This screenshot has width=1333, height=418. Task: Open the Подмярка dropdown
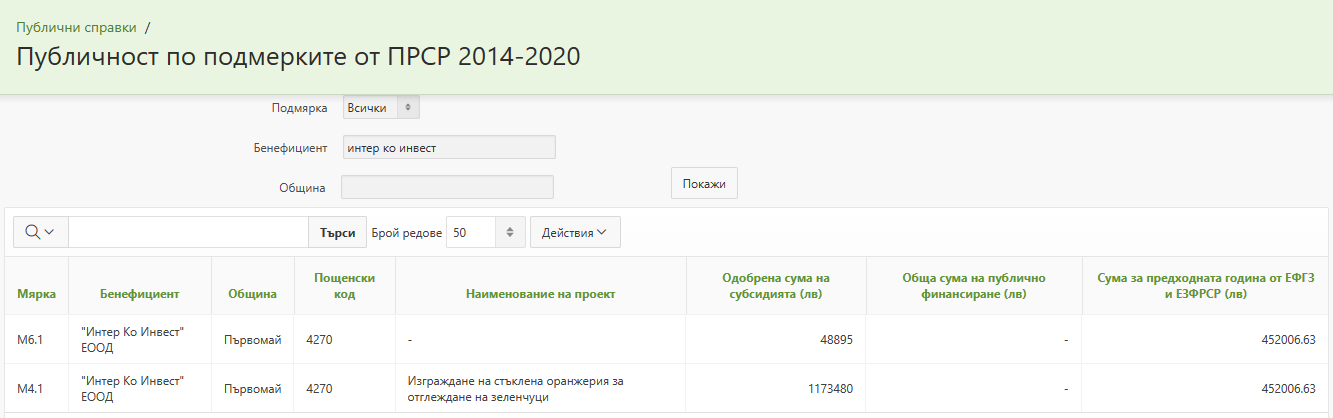pos(382,107)
